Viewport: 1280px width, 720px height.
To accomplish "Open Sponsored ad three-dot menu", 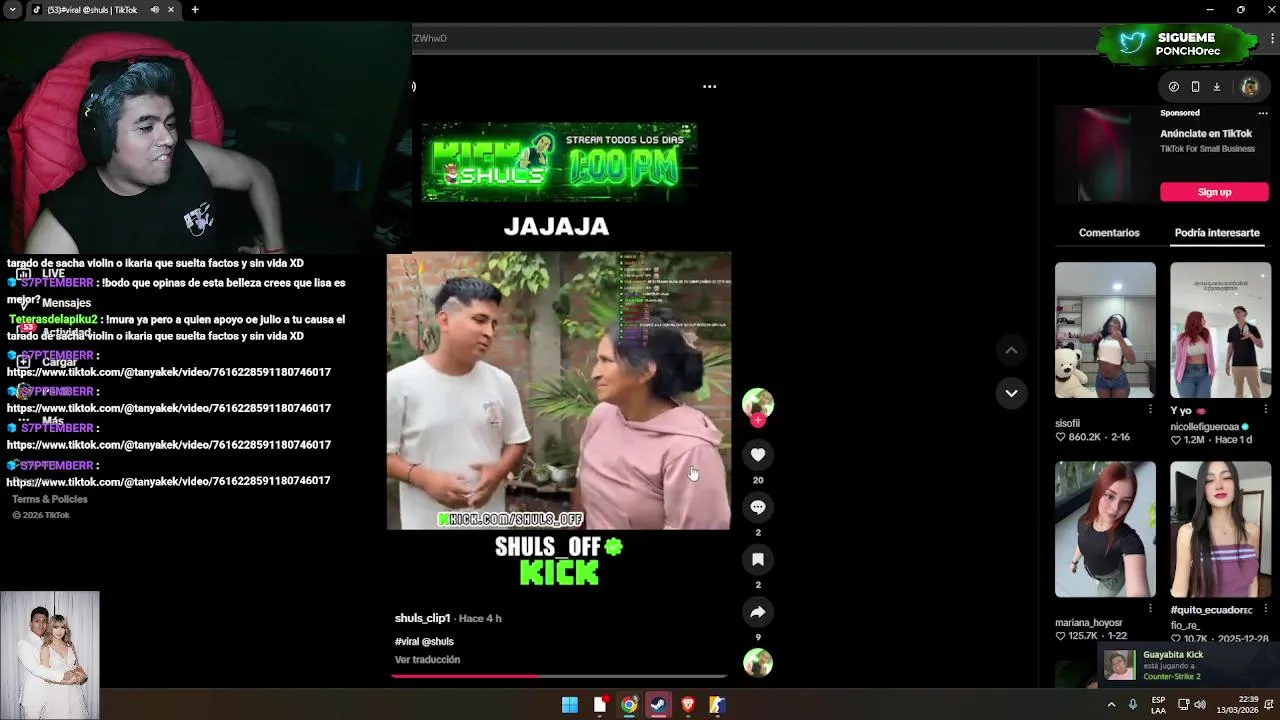I will [x=1263, y=113].
